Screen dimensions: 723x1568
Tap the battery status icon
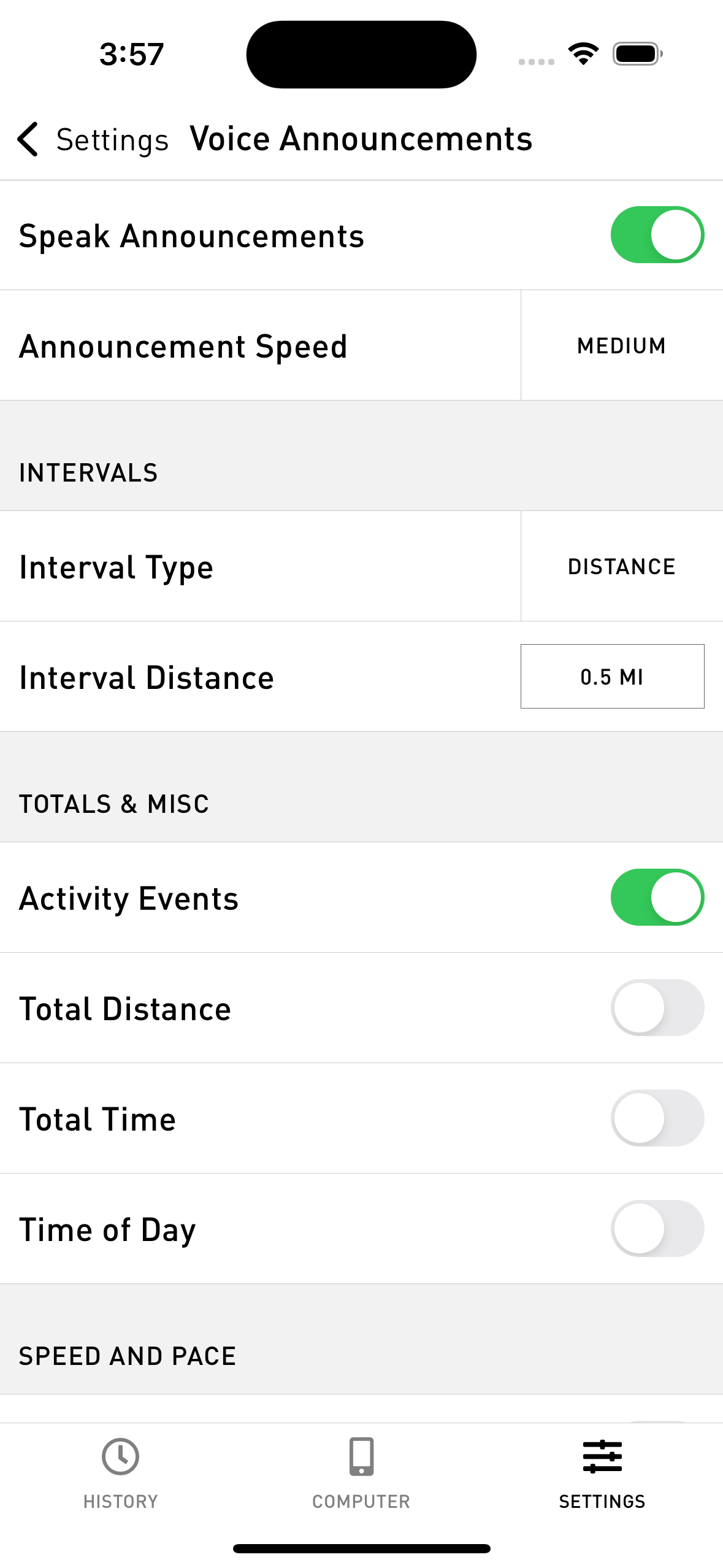pyautogui.click(x=637, y=54)
